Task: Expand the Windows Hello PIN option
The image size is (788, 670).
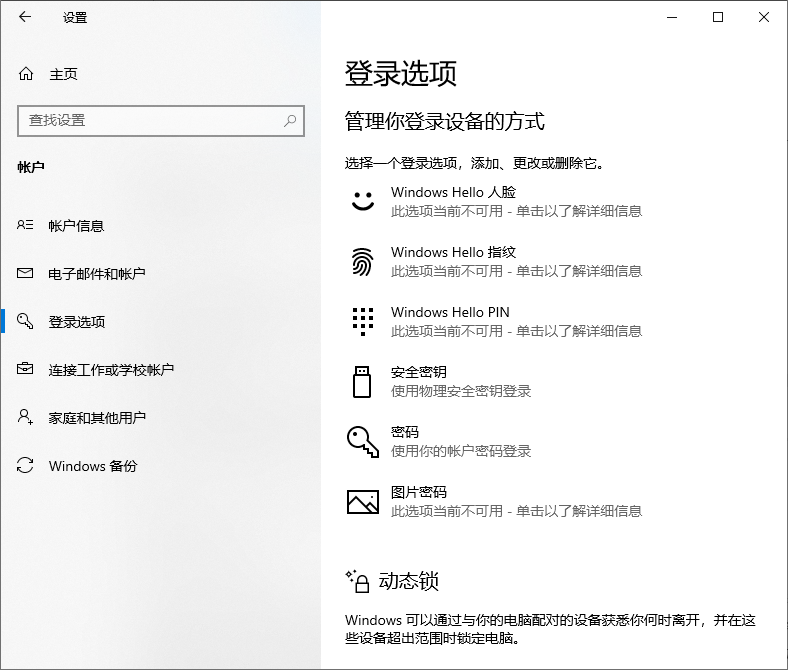Action: 553,322
